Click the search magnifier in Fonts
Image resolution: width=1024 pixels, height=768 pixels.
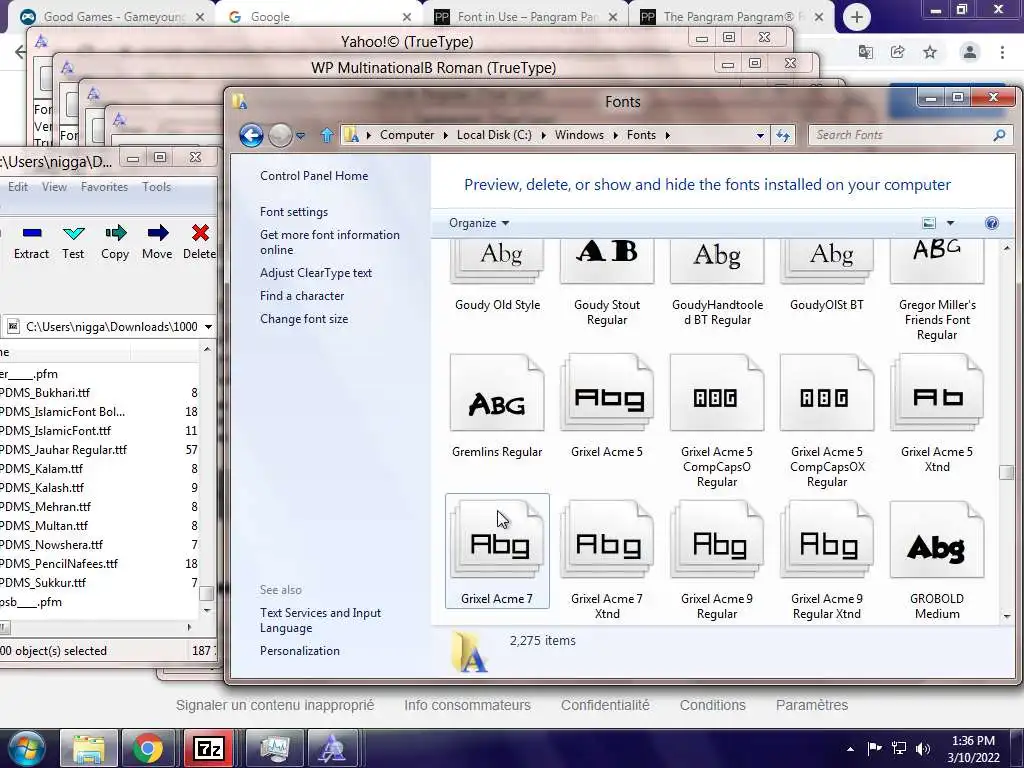tap(999, 135)
